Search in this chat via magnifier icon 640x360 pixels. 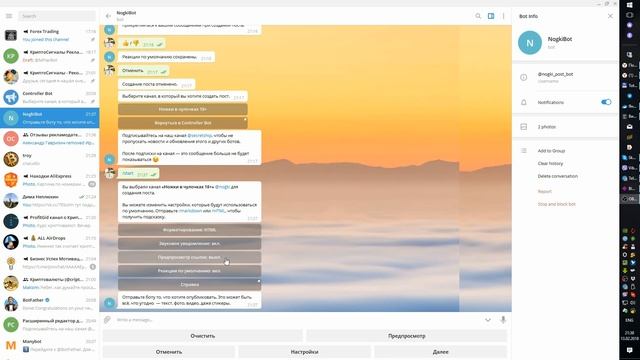tap(478, 16)
